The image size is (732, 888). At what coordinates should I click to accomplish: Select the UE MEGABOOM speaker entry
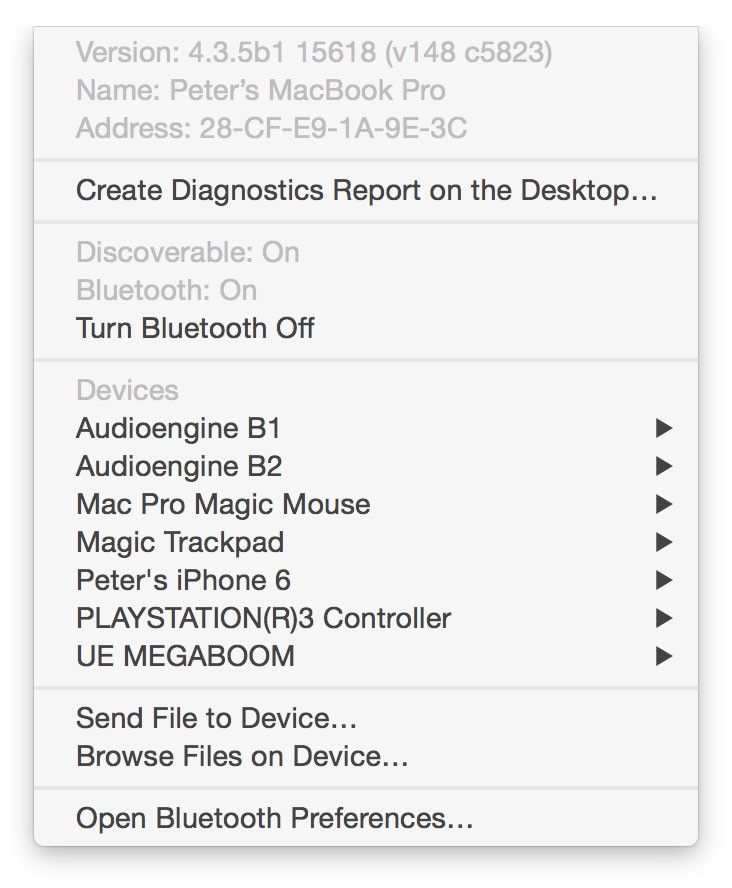click(x=185, y=656)
